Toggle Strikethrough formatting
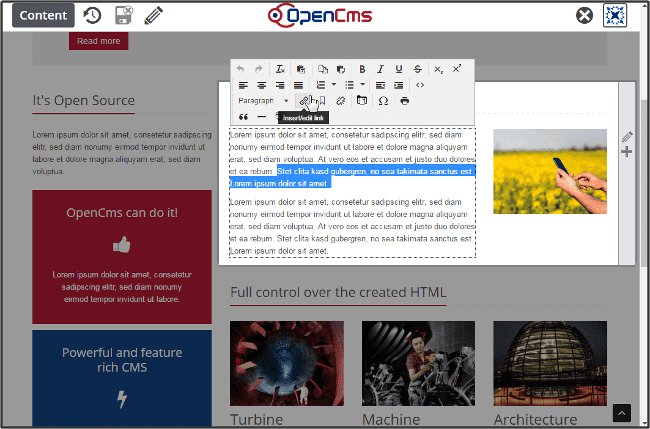The width and height of the screenshot is (650, 429). point(417,69)
